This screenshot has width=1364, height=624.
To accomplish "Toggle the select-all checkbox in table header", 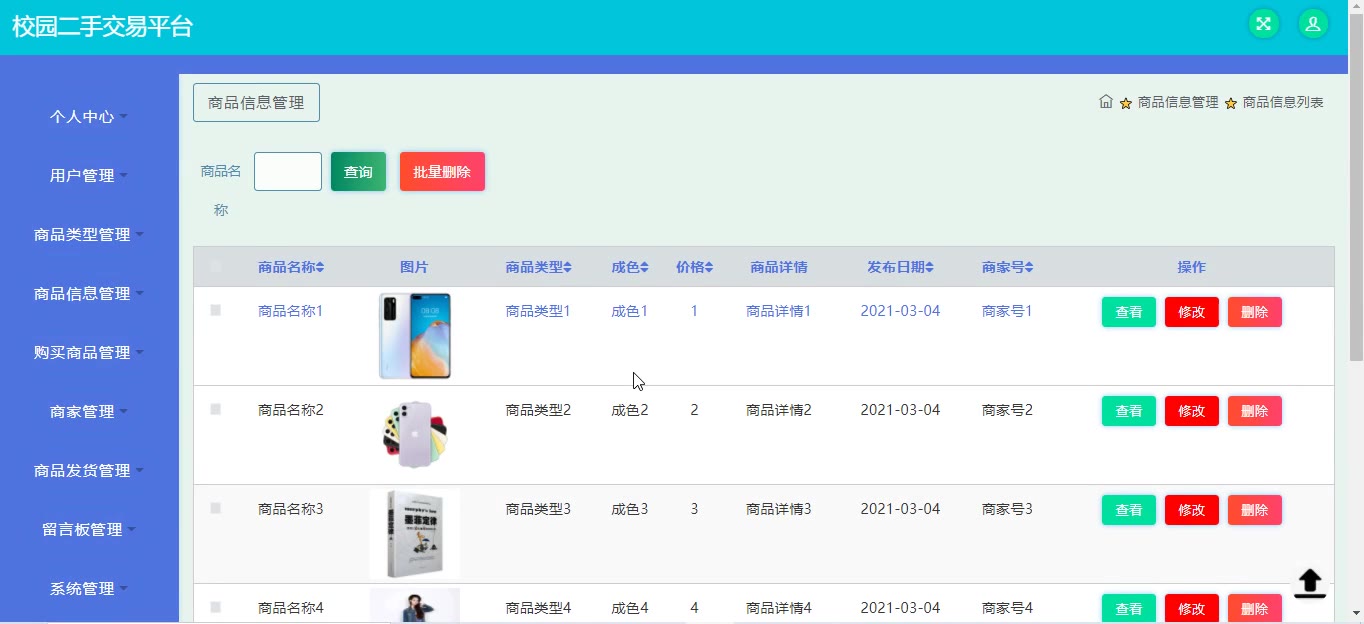I will click(215, 267).
